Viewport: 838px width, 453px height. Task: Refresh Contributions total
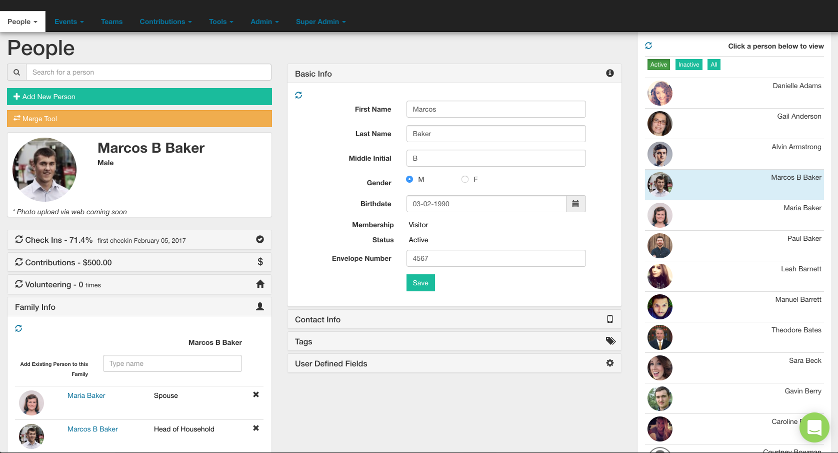[x=19, y=262]
